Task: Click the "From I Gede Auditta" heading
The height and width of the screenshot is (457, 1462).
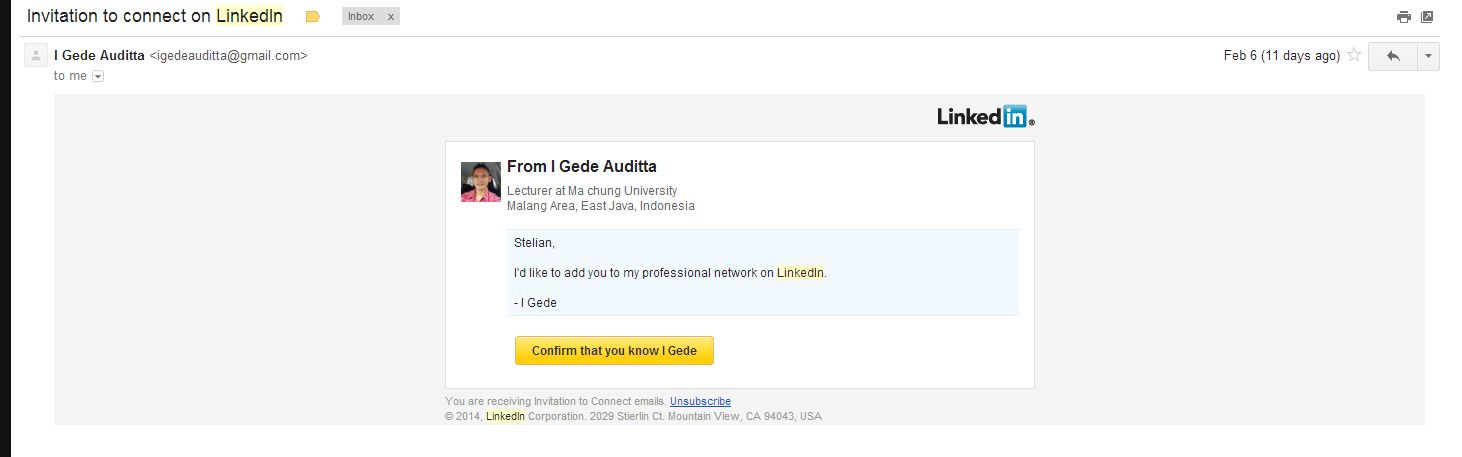Action: pos(582,167)
